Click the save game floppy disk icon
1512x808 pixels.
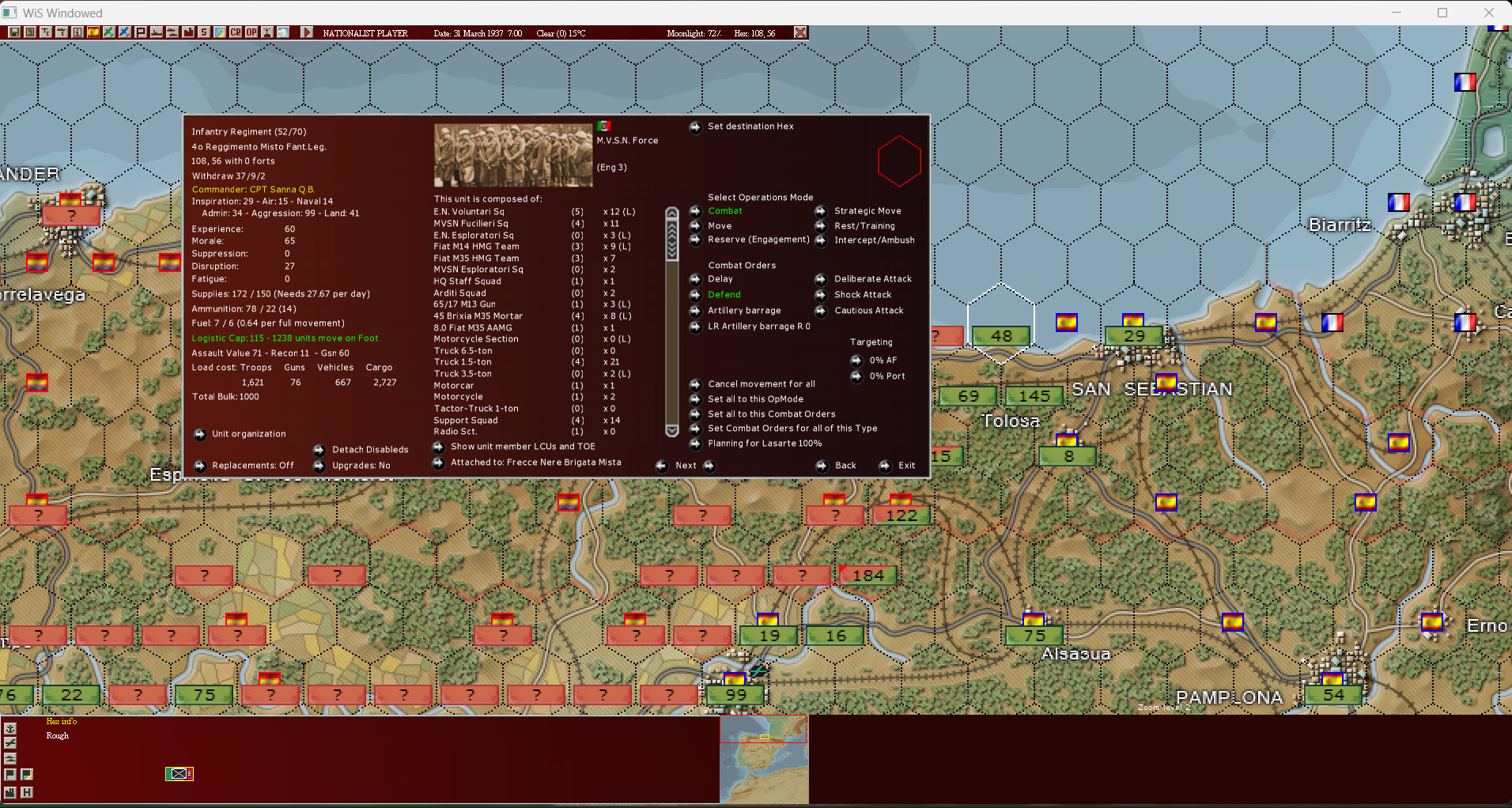[14, 32]
